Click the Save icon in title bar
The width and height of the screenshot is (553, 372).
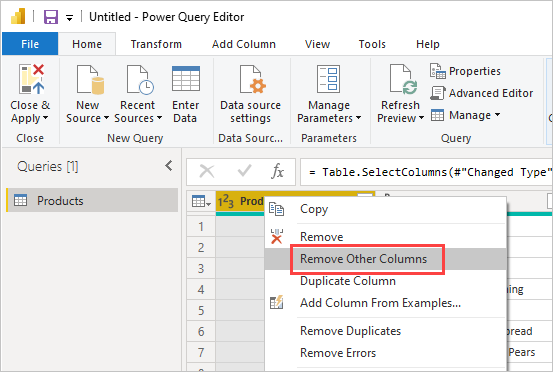pyautogui.click(x=50, y=17)
